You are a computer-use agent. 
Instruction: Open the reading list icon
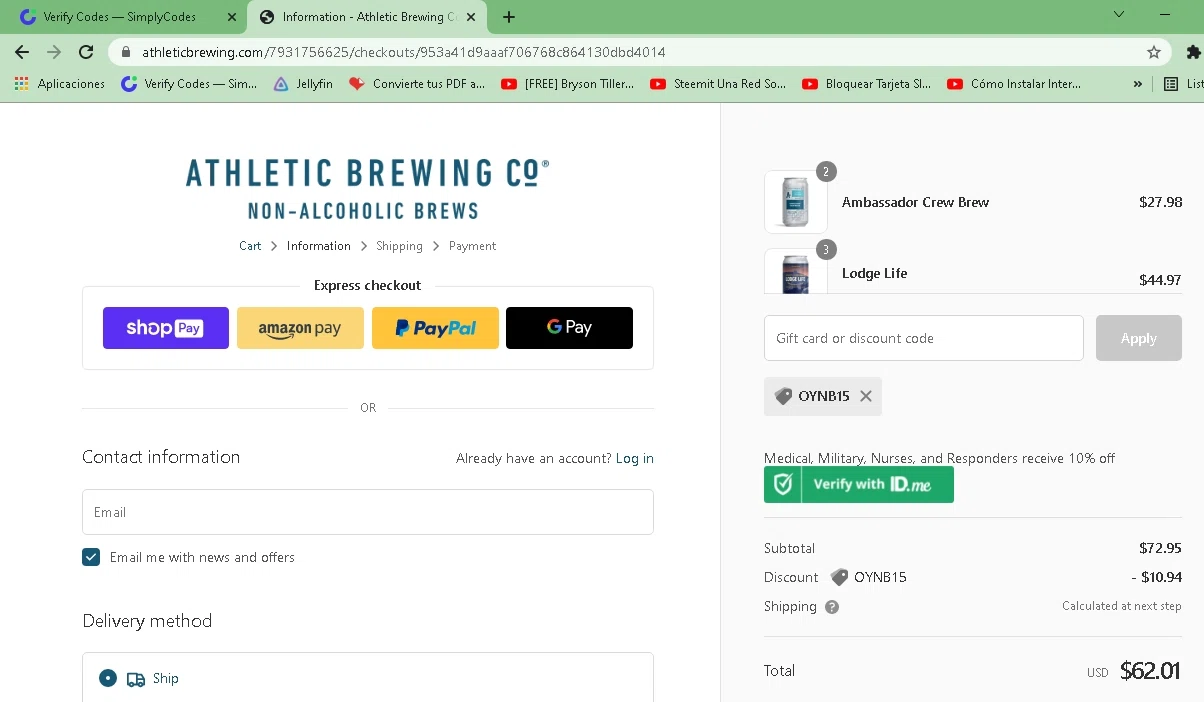click(1171, 84)
